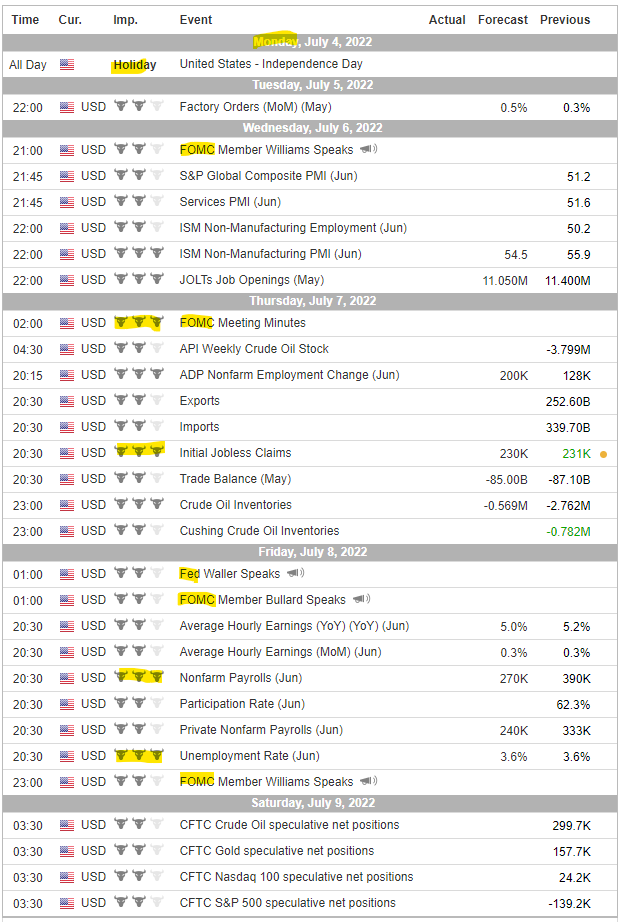
Task: Open the Factory Orders (MoM) (May) event
Action: pyautogui.click(x=255, y=106)
